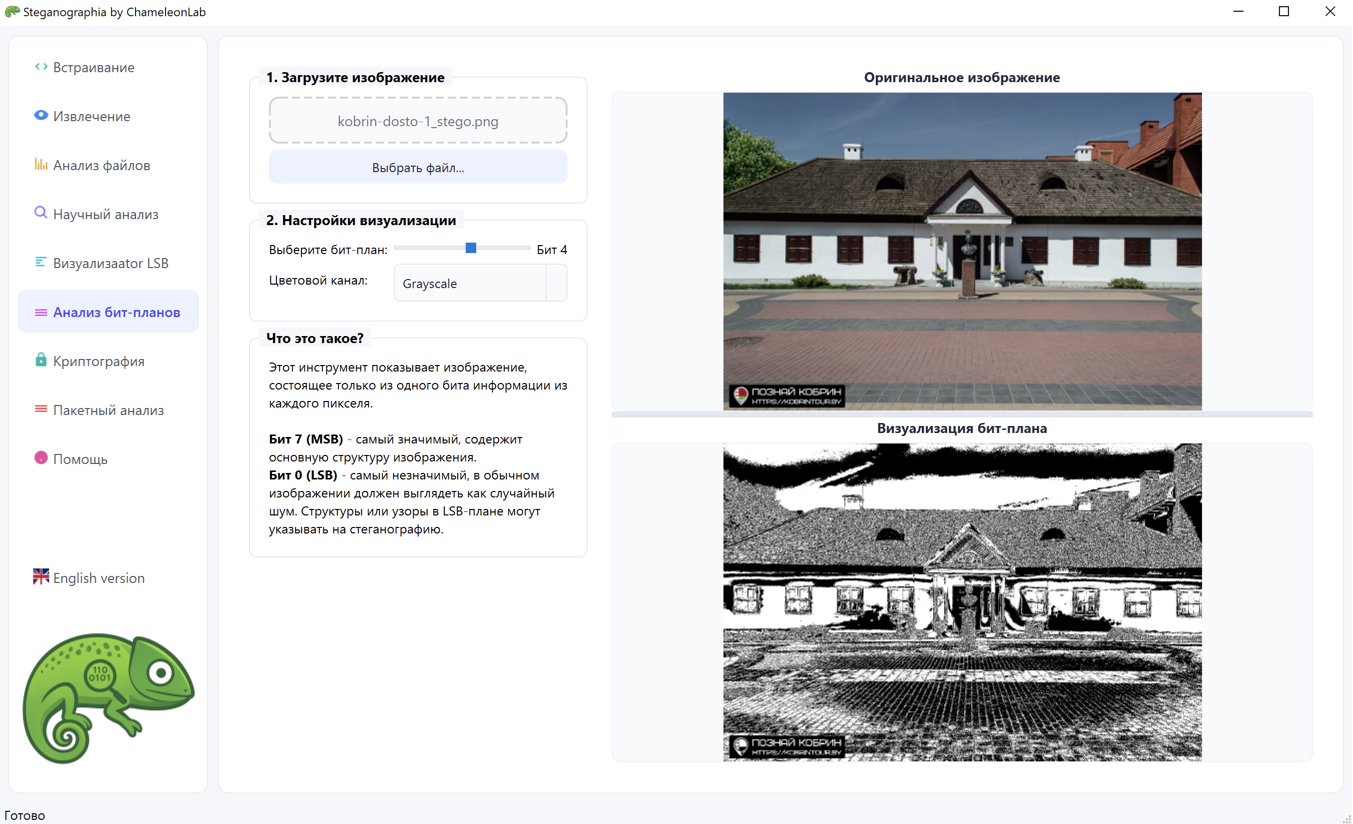This screenshot has width=1353, height=824.
Task: Click the Помощь pink circle icon
Action: coord(41,458)
